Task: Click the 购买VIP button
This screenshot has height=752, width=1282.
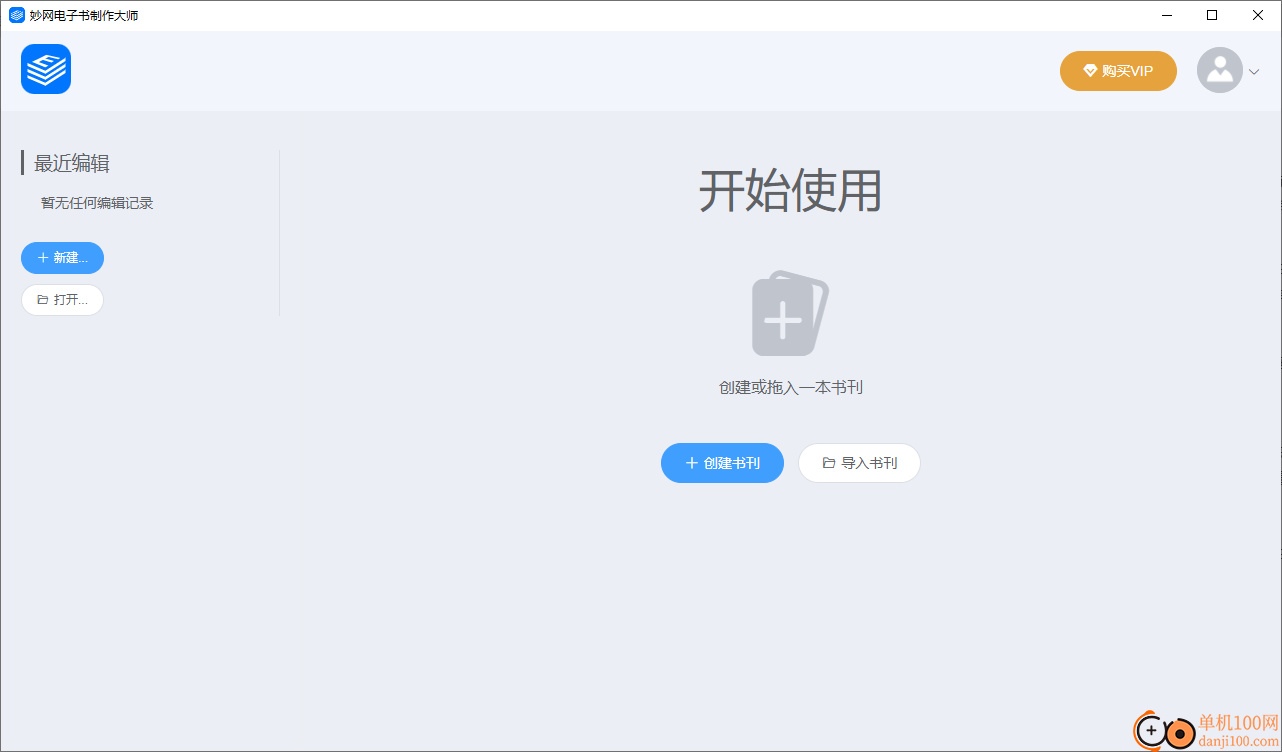Action: pos(1118,71)
